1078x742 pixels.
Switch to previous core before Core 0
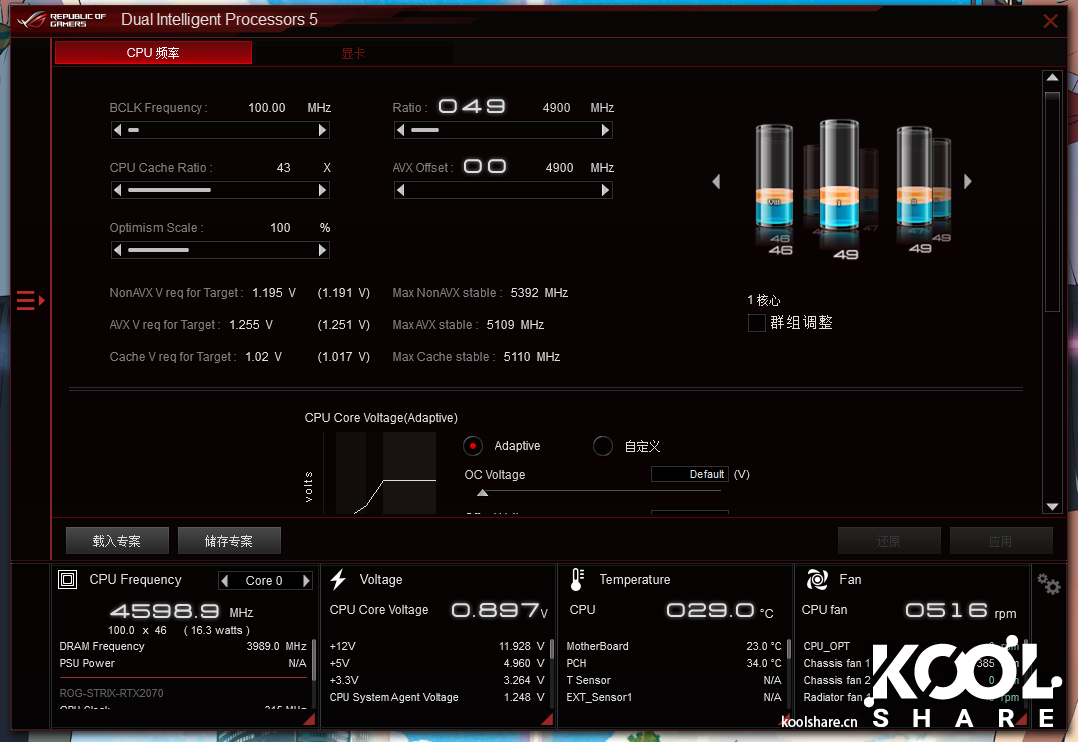(224, 581)
